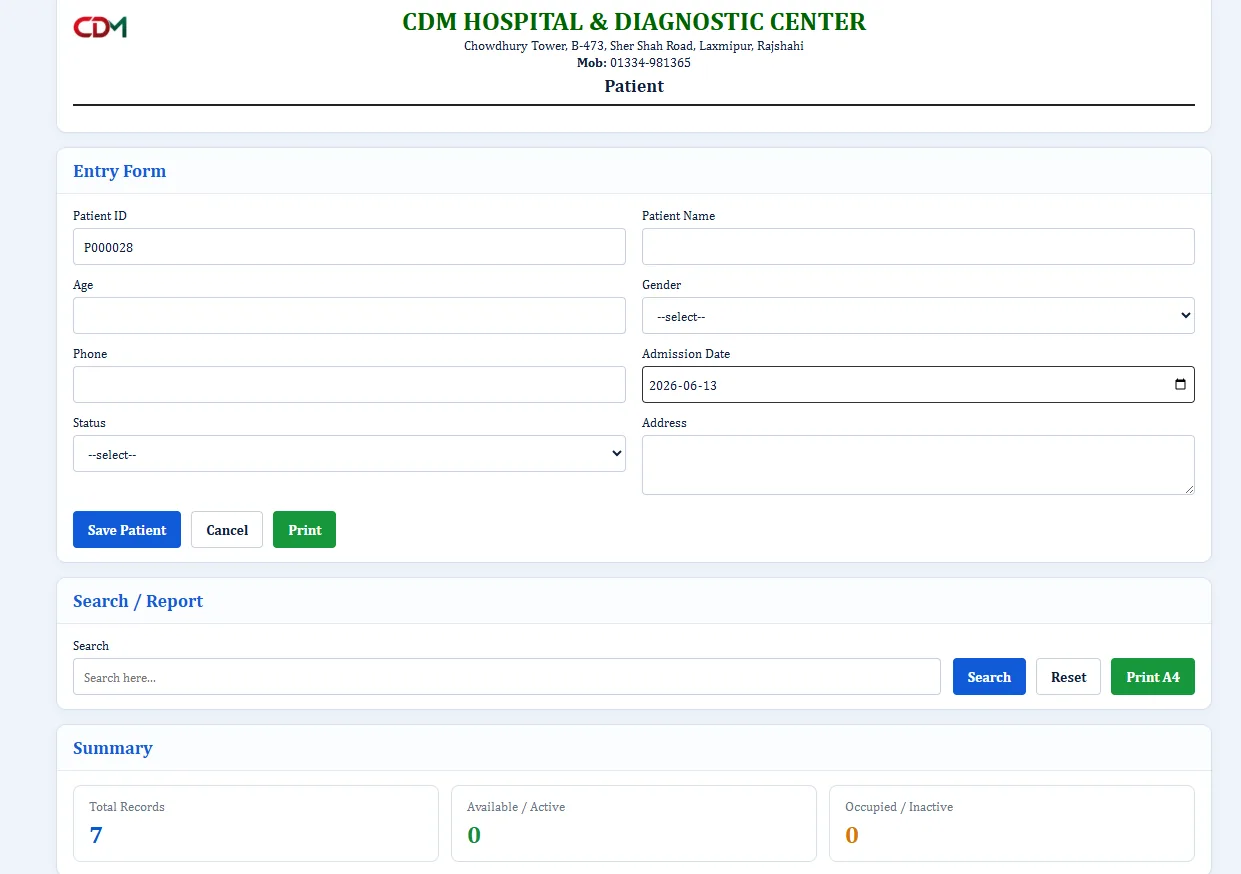Image resolution: width=1241 pixels, height=874 pixels.
Task: Click the green Print button
Action: pyautogui.click(x=304, y=530)
